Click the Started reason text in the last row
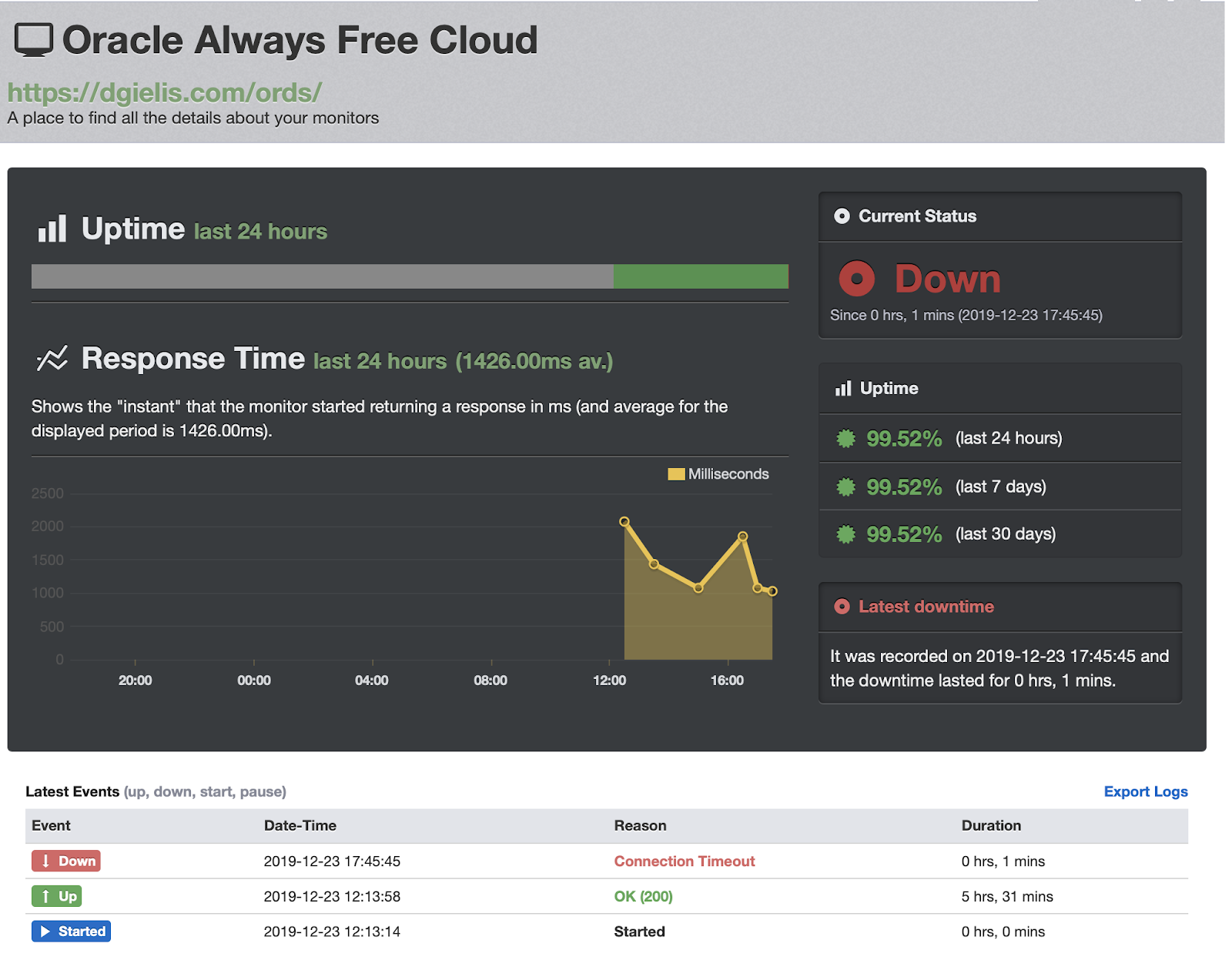Image resolution: width=1232 pixels, height=970 pixels. (x=639, y=932)
